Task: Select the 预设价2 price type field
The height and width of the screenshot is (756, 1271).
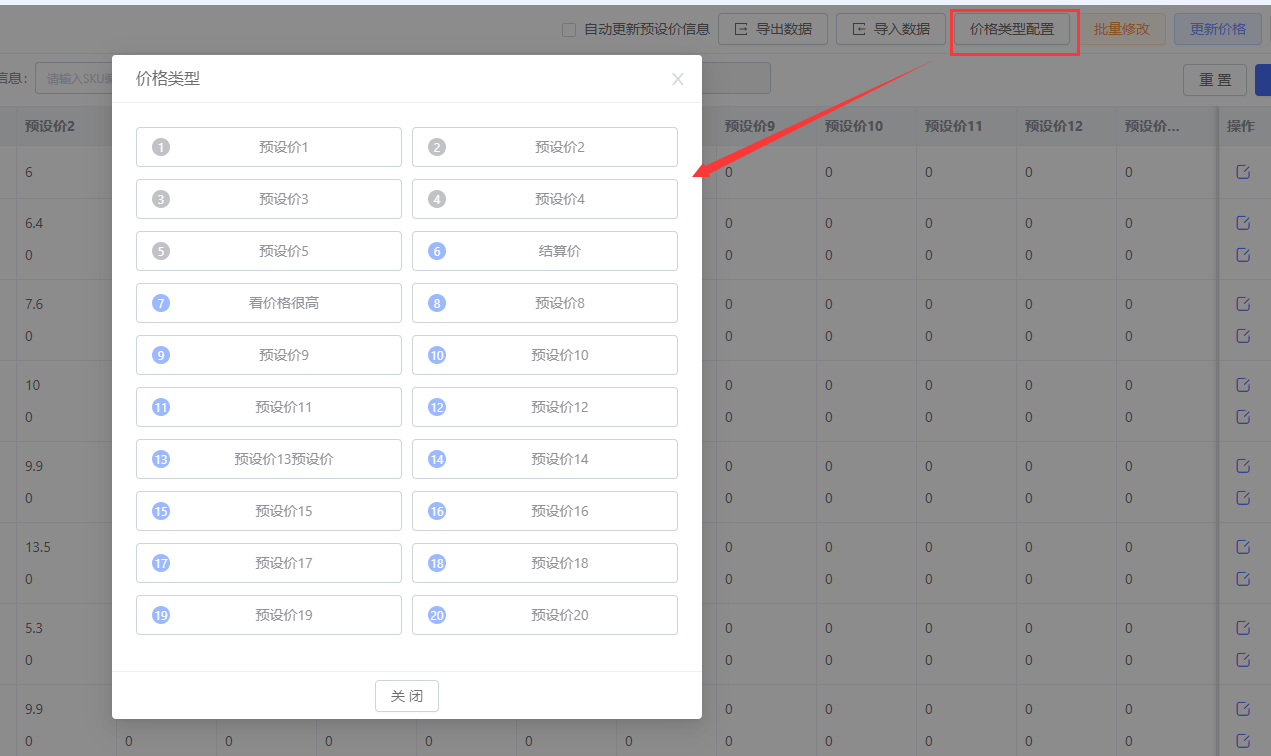Action: pyautogui.click(x=545, y=147)
